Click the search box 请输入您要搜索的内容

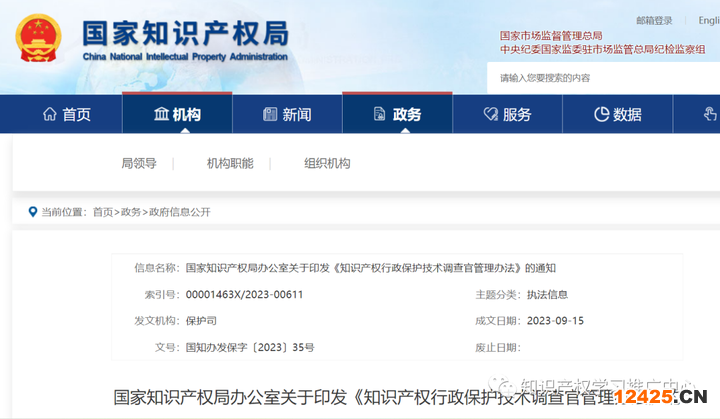click(x=600, y=78)
